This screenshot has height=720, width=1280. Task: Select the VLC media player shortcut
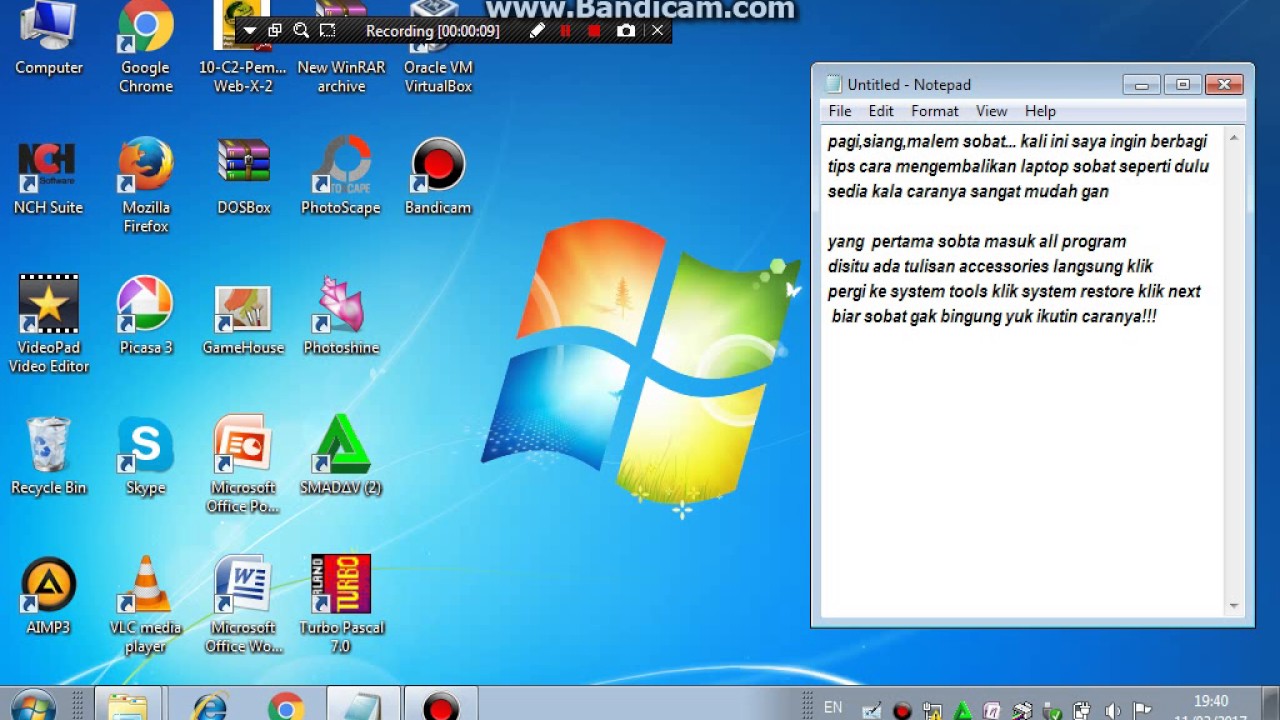[146, 605]
